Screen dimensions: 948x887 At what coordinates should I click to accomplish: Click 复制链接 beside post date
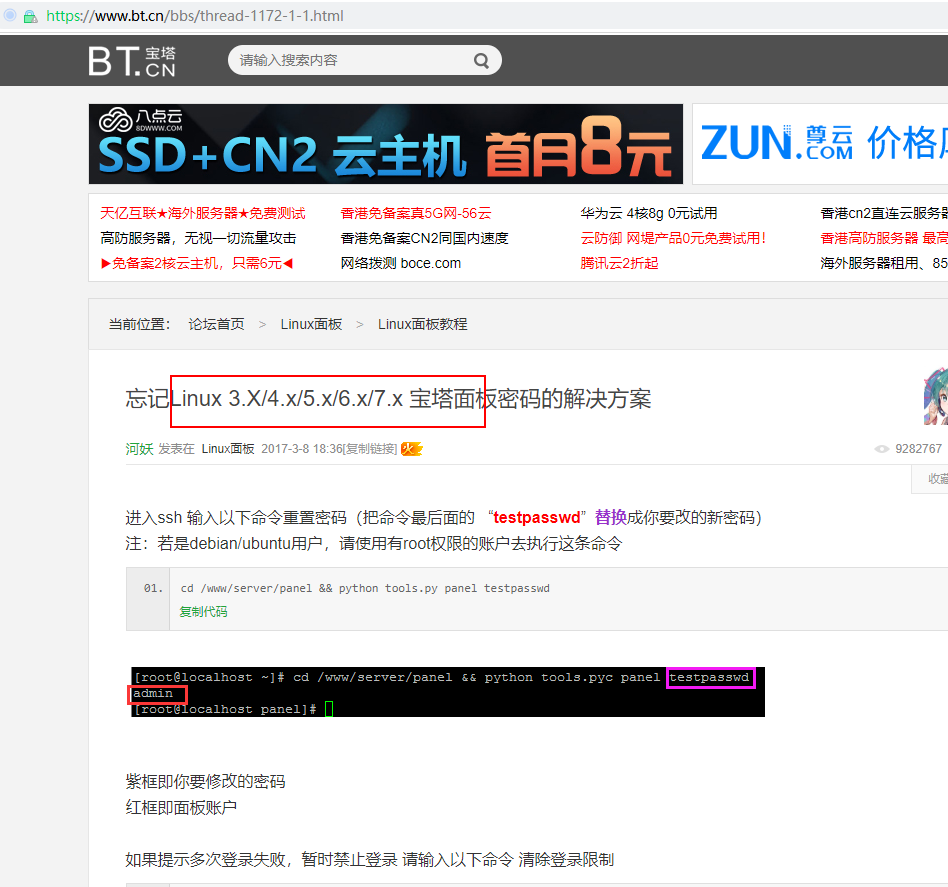[370, 449]
